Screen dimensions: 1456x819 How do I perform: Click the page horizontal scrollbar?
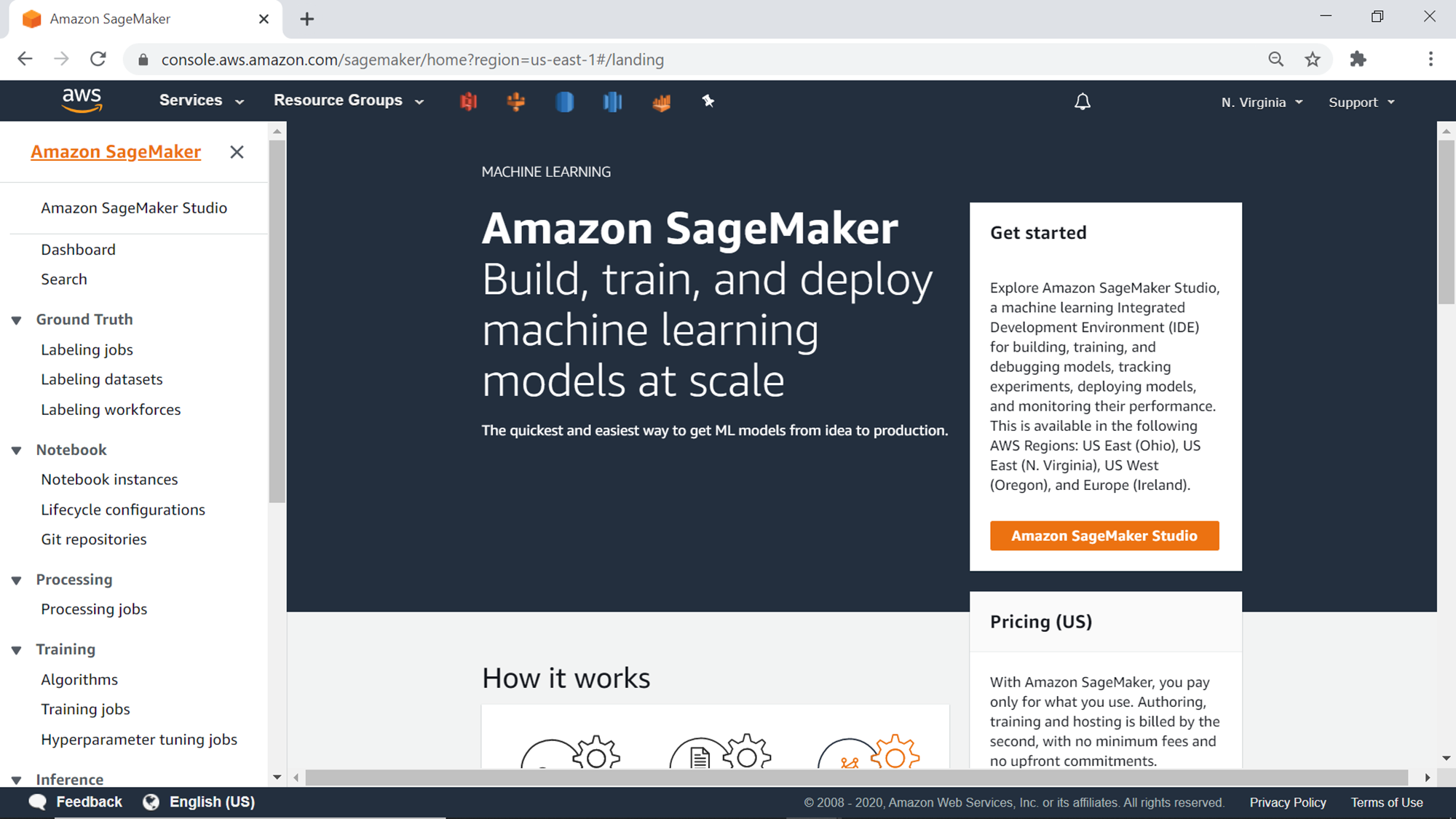click(855, 778)
